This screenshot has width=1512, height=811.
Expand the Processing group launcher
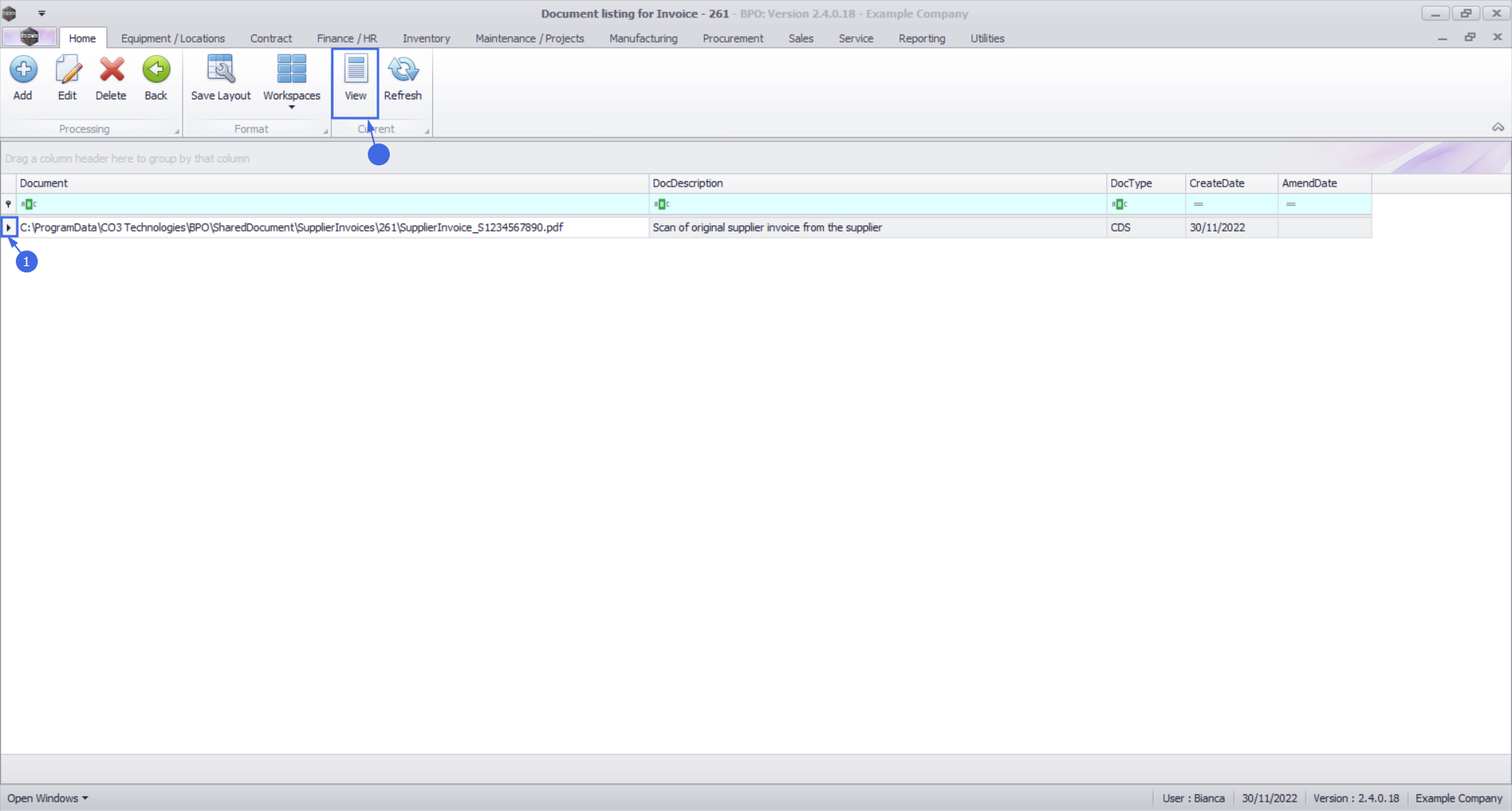tap(176, 131)
